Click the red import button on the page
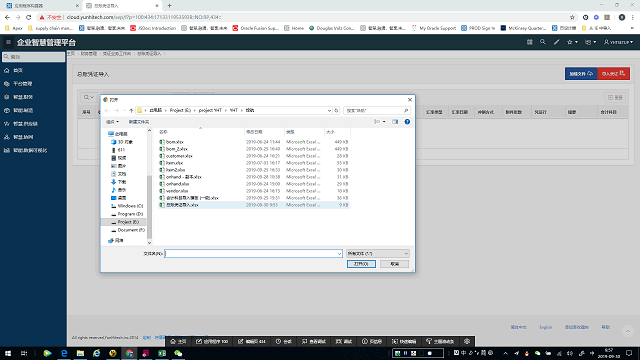 pos(613,73)
